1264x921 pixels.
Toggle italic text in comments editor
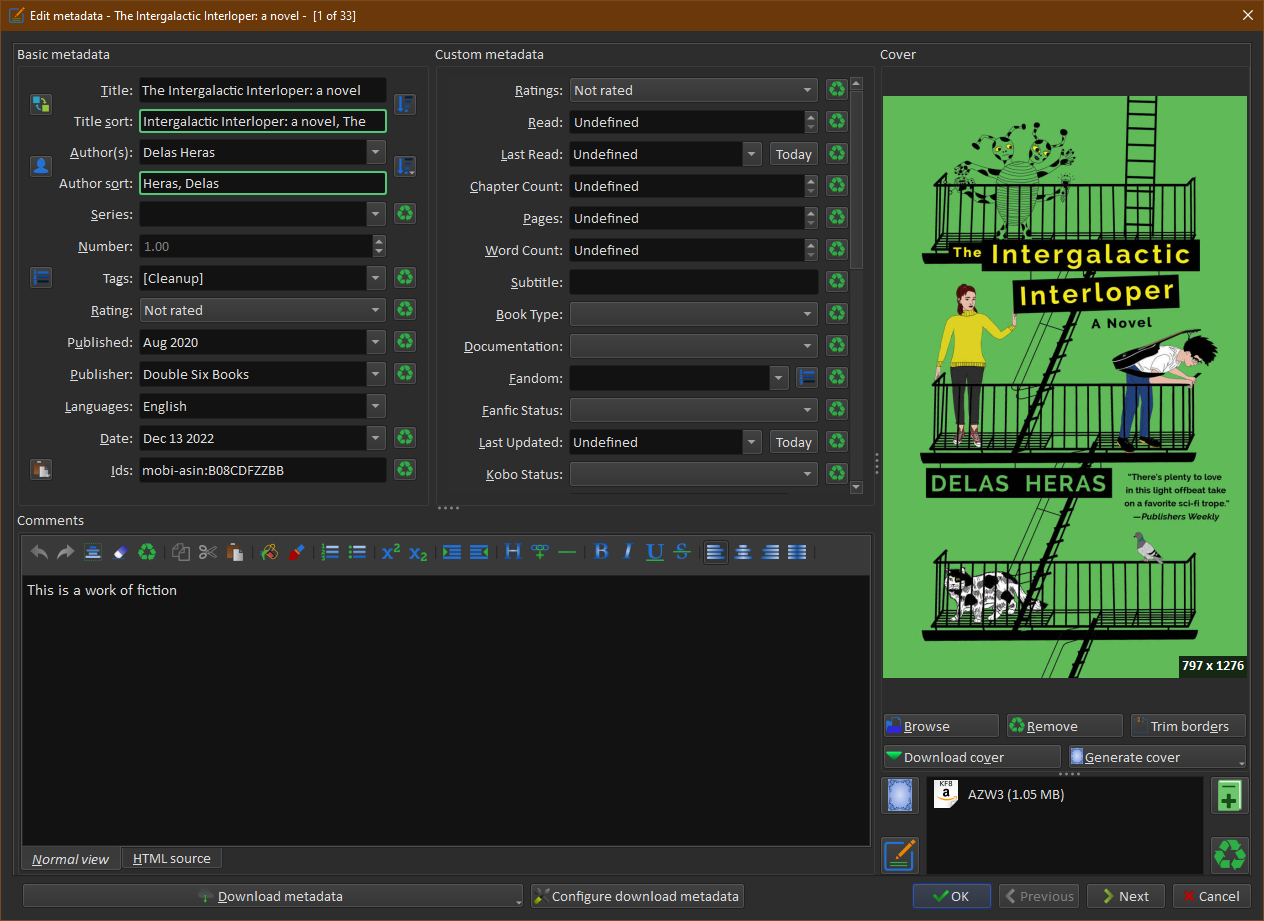pos(628,552)
